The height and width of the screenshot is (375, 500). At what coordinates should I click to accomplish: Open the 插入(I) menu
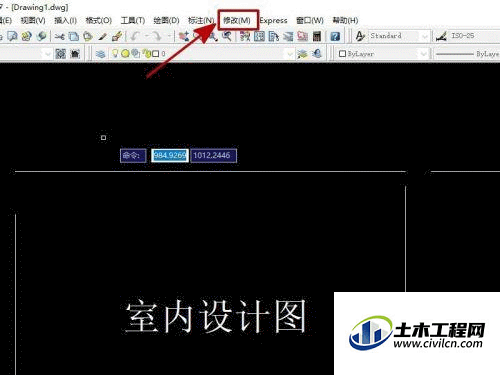(x=65, y=21)
